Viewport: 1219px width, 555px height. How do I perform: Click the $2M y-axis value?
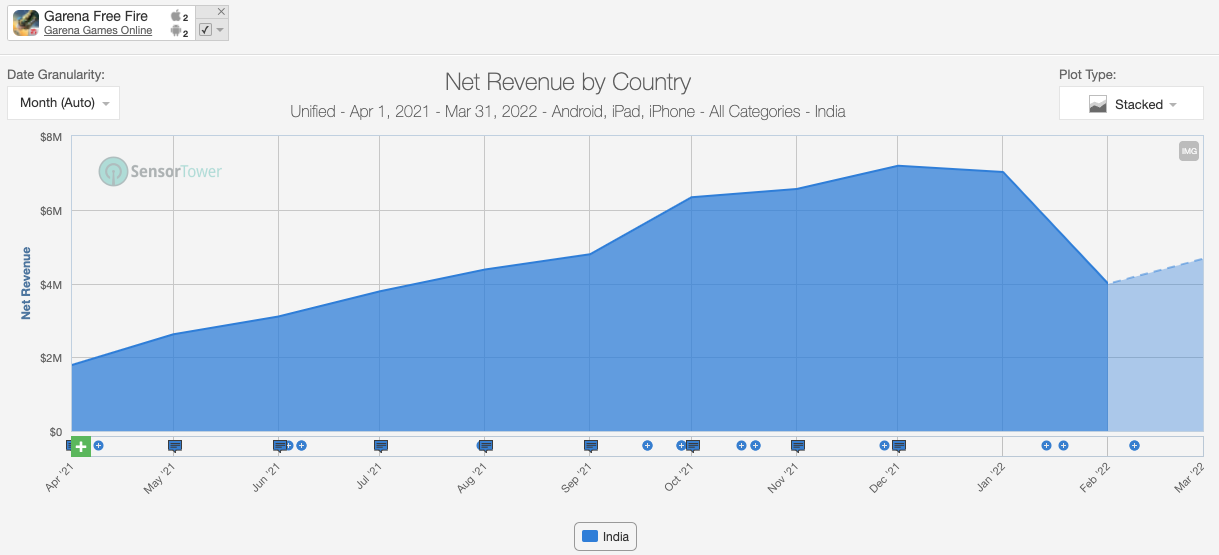pos(50,358)
